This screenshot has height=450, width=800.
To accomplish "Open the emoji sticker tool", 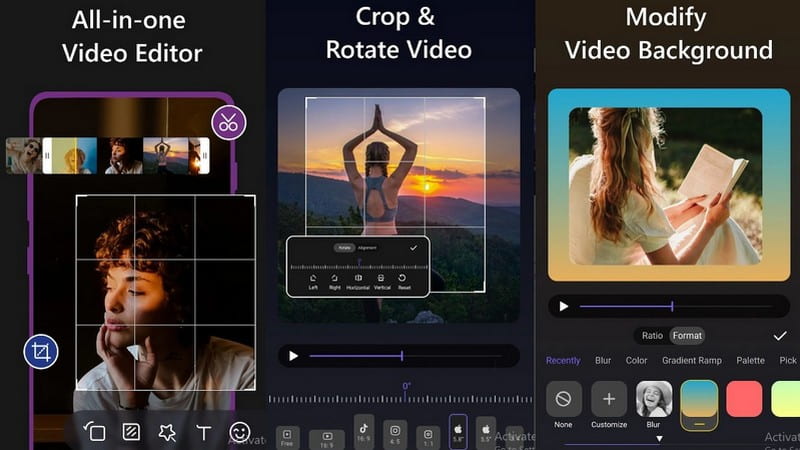I will tap(240, 432).
